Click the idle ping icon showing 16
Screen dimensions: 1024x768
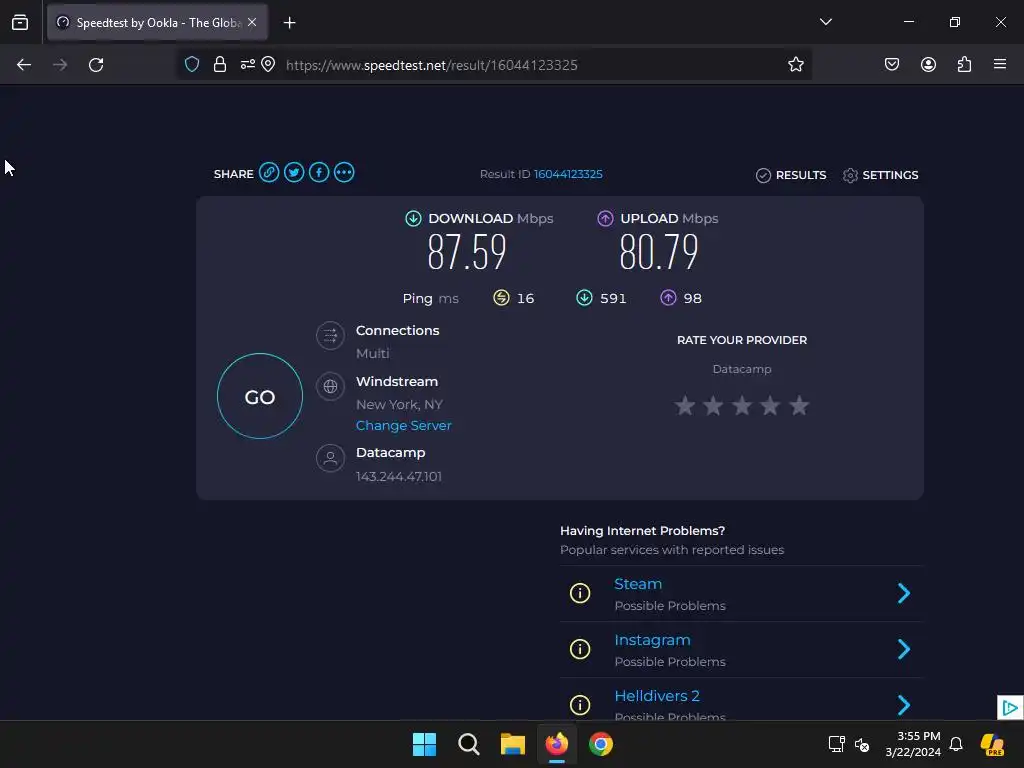pos(501,298)
